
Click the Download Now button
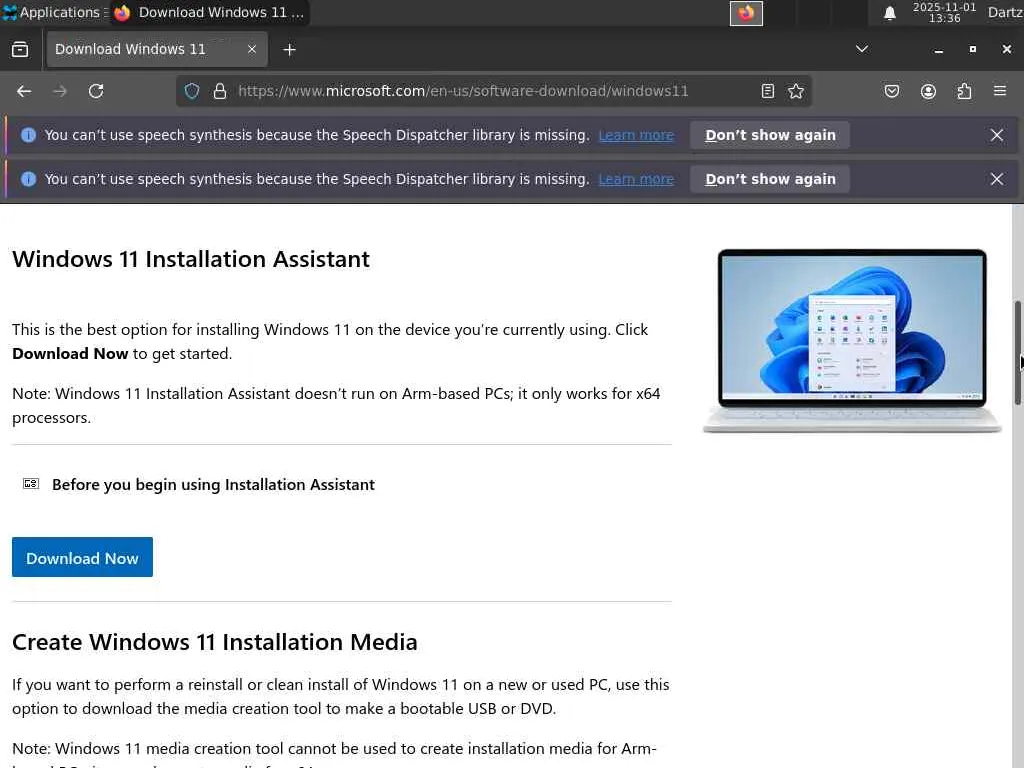(x=82, y=557)
